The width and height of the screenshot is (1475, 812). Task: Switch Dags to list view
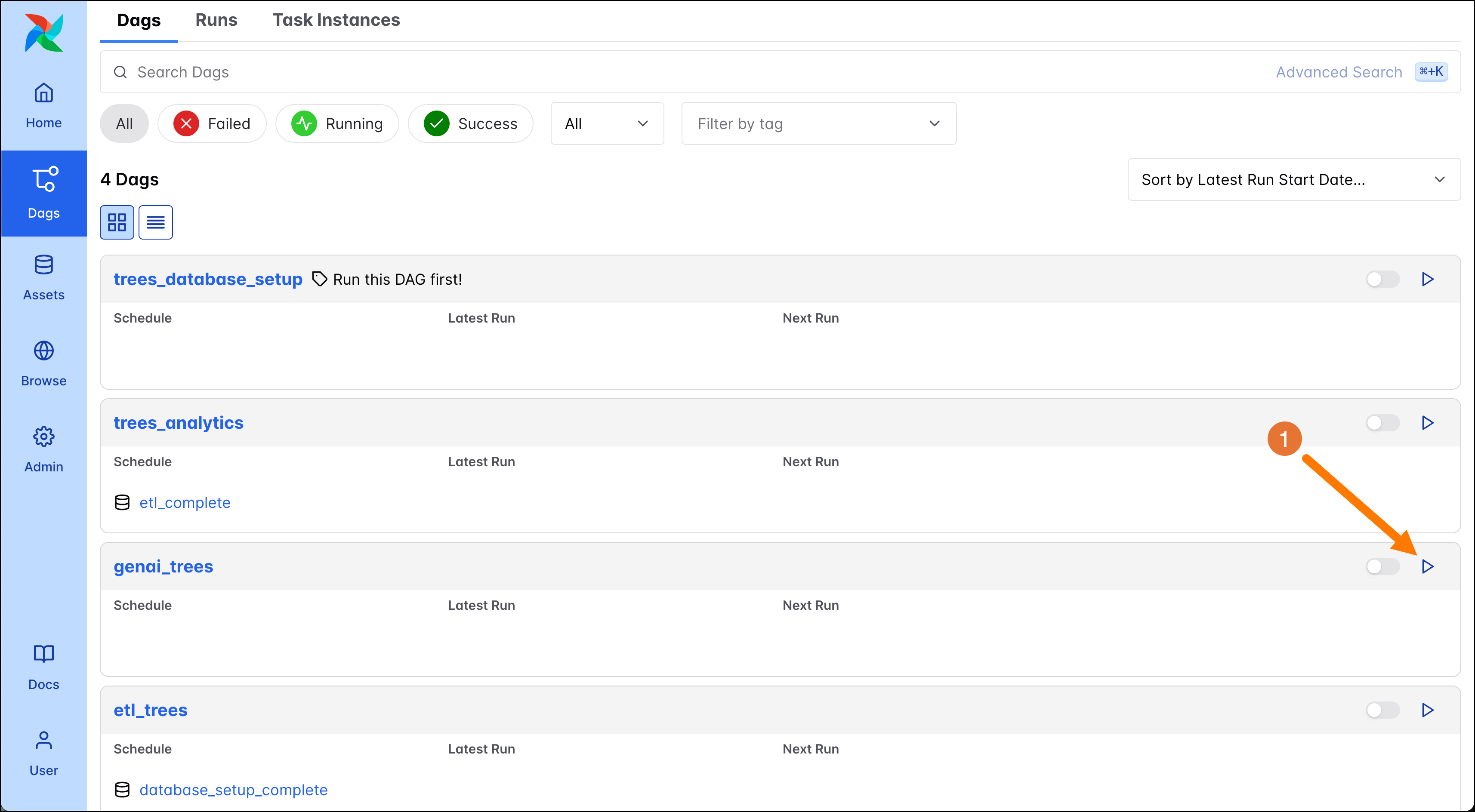155,222
